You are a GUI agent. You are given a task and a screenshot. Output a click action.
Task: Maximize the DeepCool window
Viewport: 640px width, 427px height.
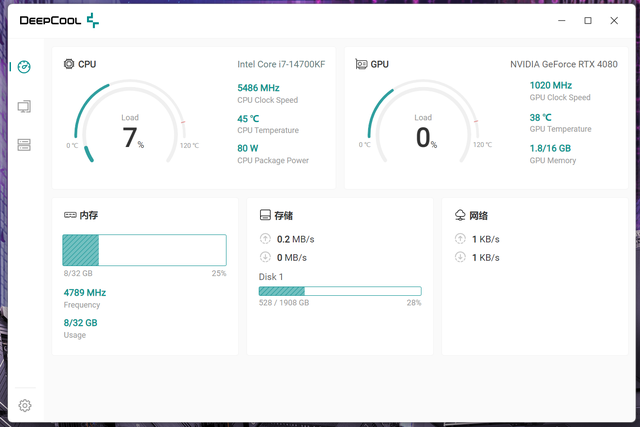pos(588,20)
